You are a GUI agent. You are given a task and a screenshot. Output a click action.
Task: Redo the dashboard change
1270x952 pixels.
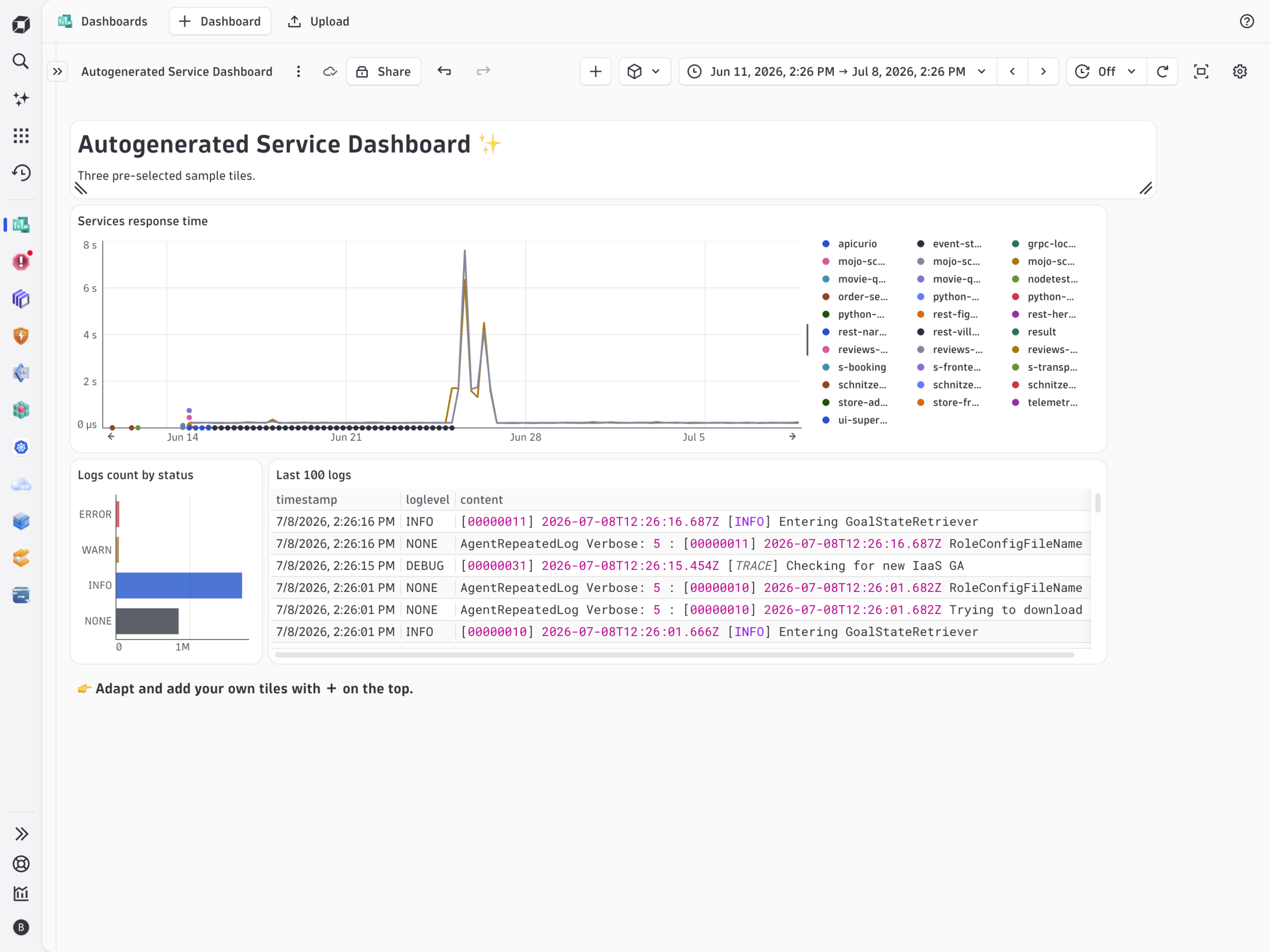[x=483, y=71]
